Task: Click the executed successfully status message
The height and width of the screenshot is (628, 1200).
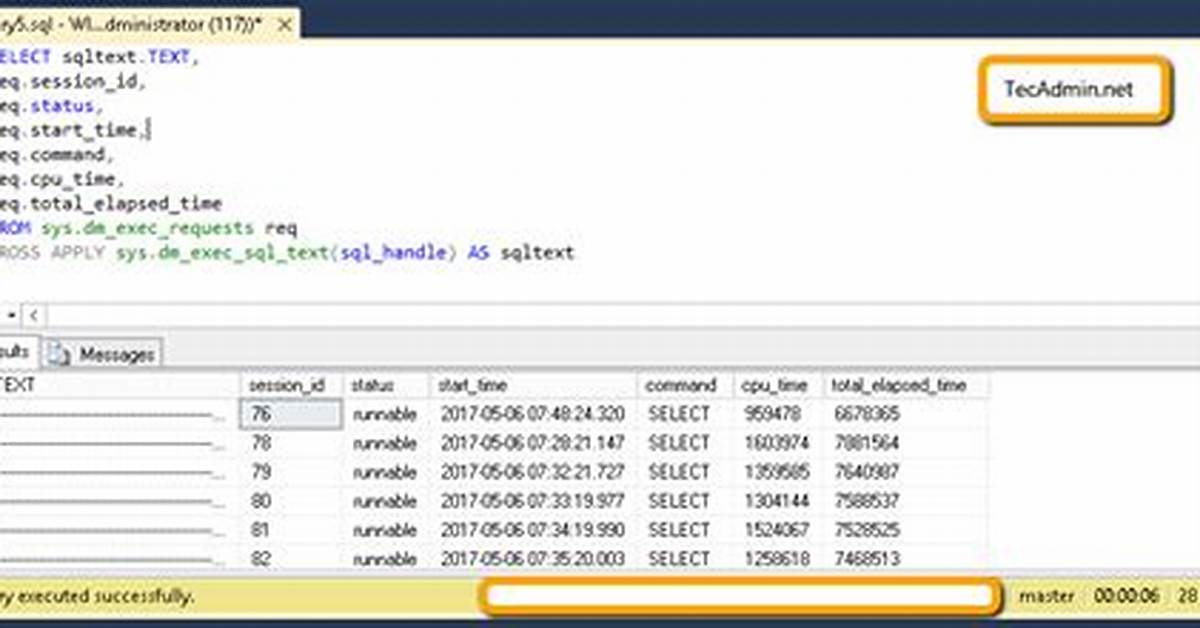Action: click(x=97, y=596)
